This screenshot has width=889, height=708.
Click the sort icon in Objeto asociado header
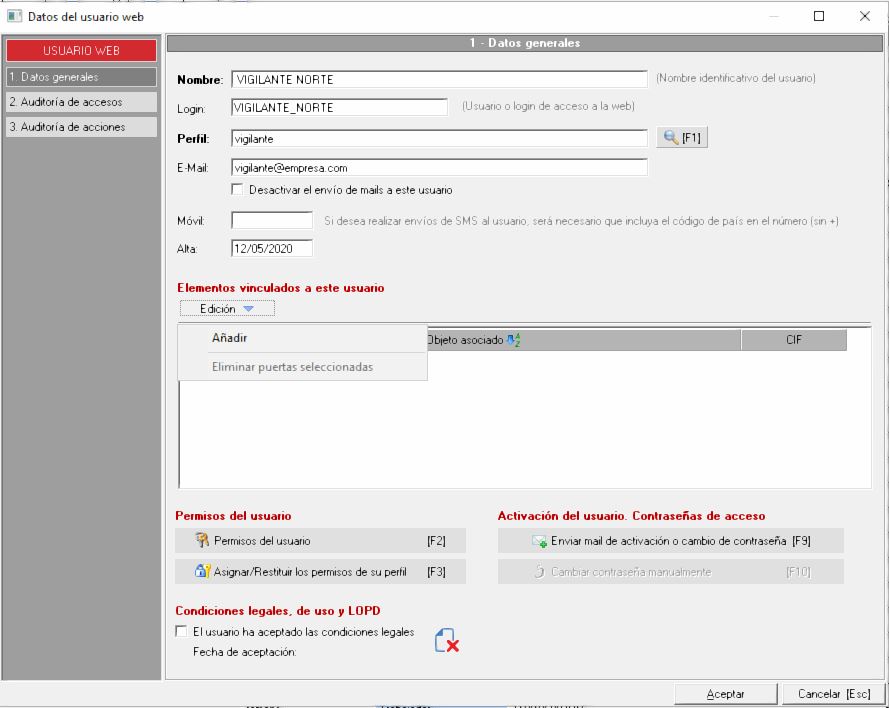coord(513,340)
